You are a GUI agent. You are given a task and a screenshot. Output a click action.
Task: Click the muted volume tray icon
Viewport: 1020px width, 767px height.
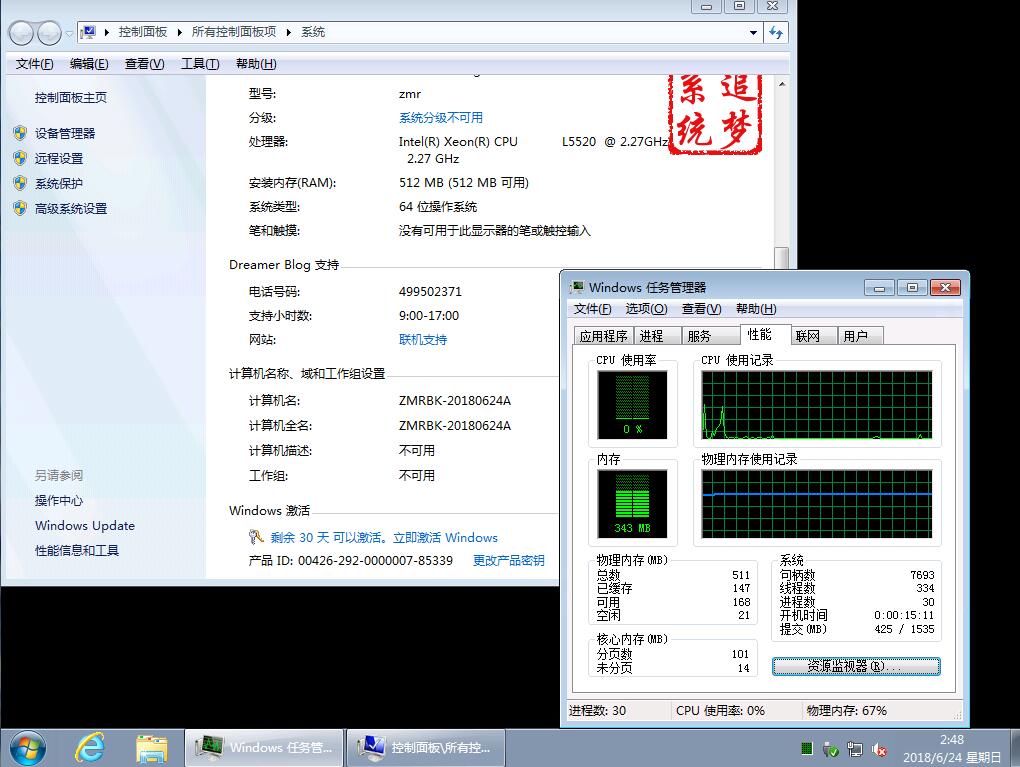(879, 749)
